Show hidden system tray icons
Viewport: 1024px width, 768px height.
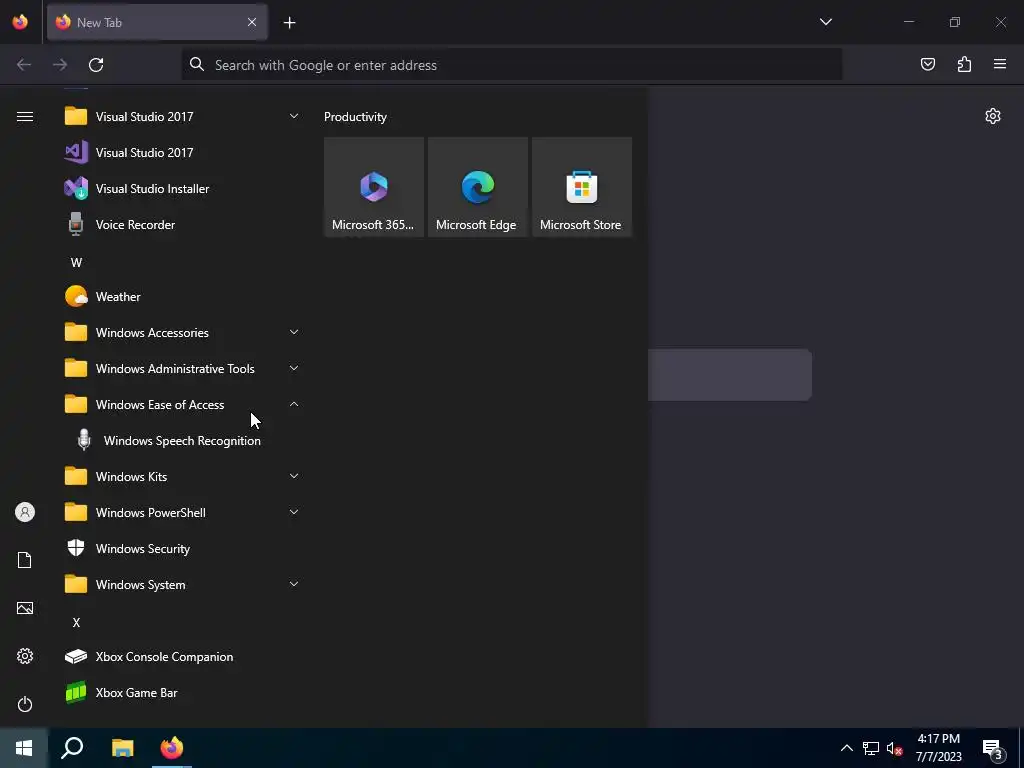(x=846, y=748)
